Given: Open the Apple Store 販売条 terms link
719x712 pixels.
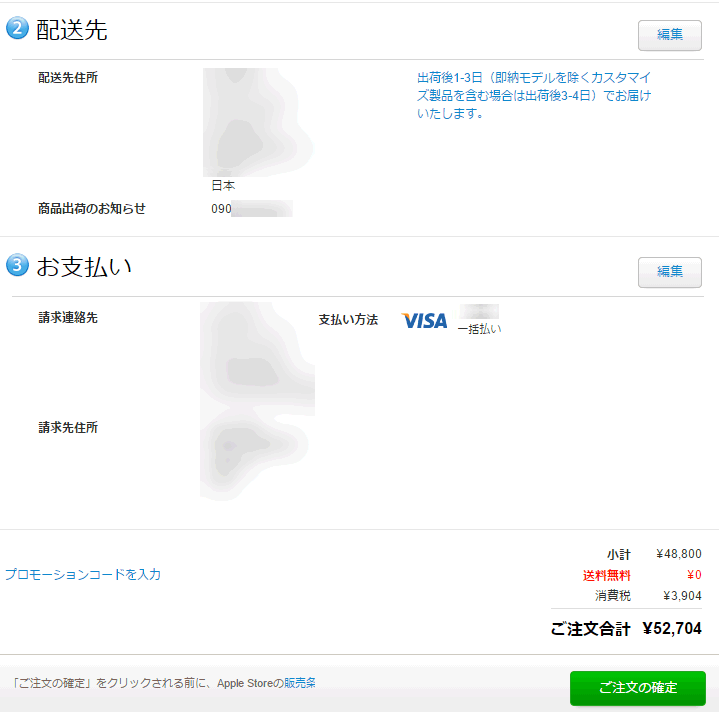Looking at the screenshot, I should tap(300, 684).
